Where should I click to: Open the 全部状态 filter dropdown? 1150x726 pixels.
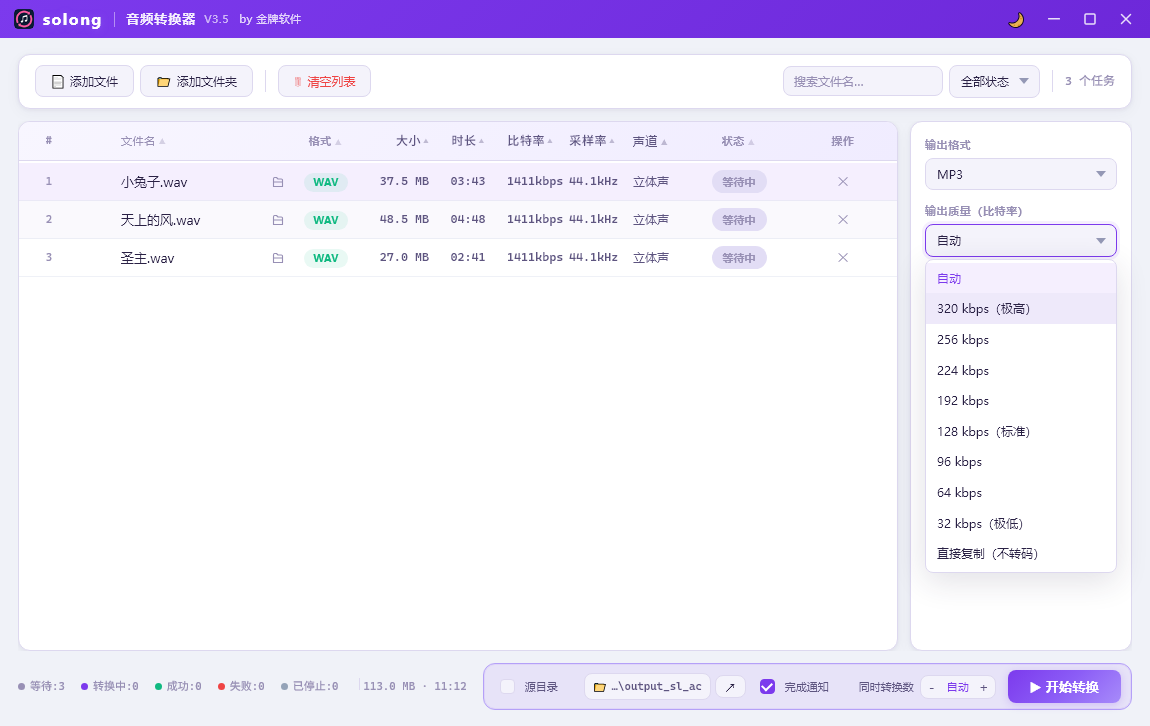pos(994,81)
